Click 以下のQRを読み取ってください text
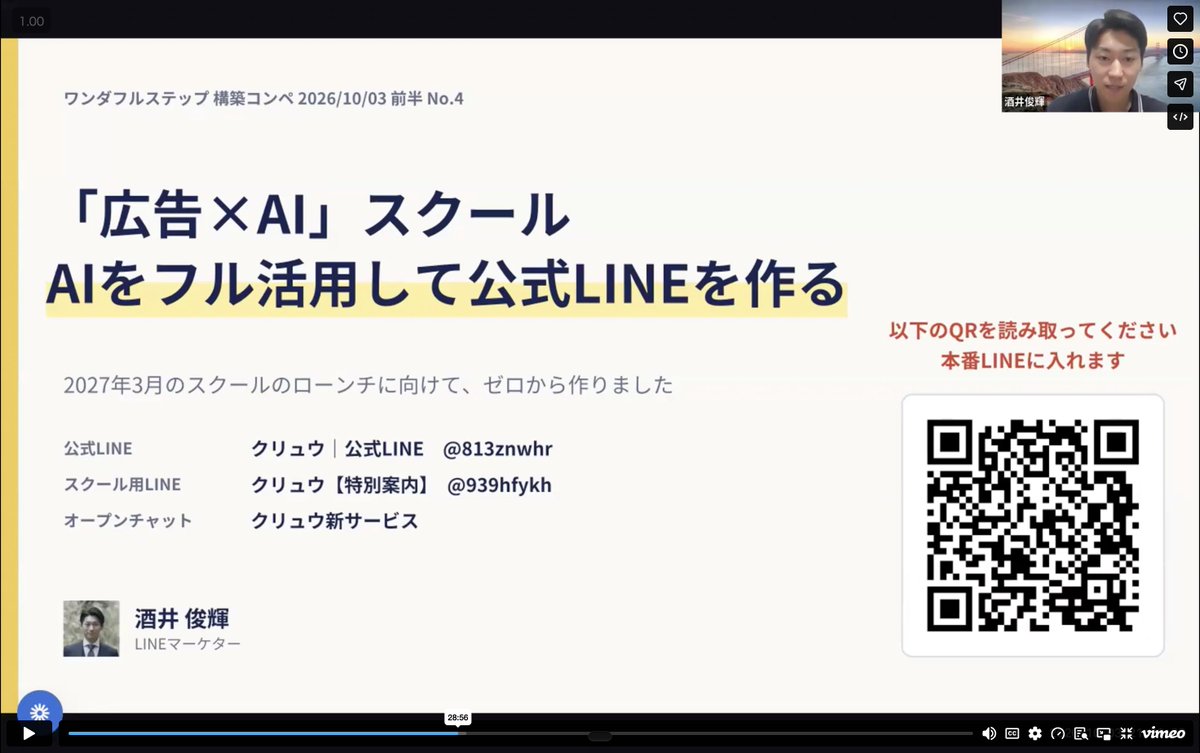 [x=1033, y=331]
